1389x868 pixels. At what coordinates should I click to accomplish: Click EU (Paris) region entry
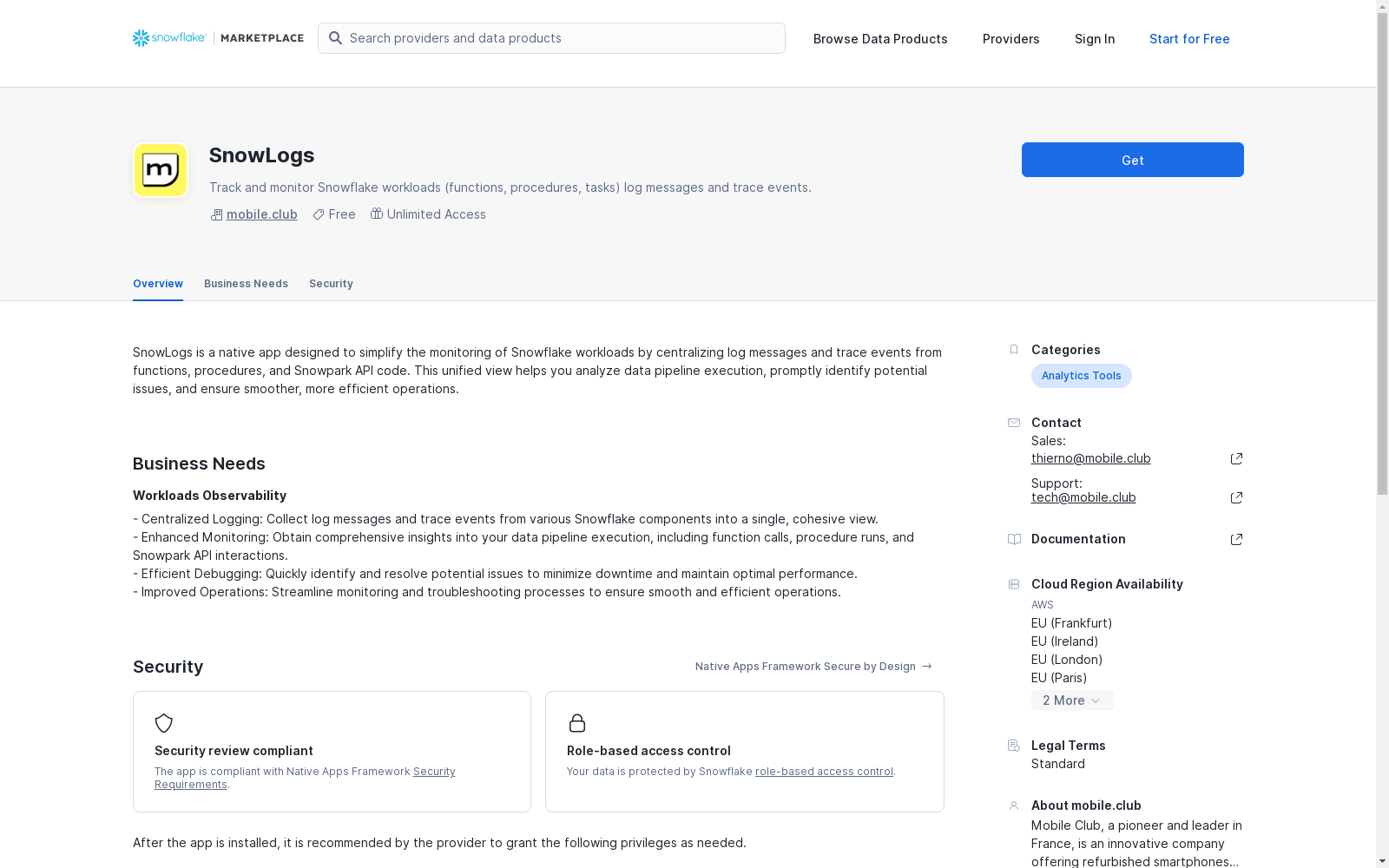[x=1059, y=678]
